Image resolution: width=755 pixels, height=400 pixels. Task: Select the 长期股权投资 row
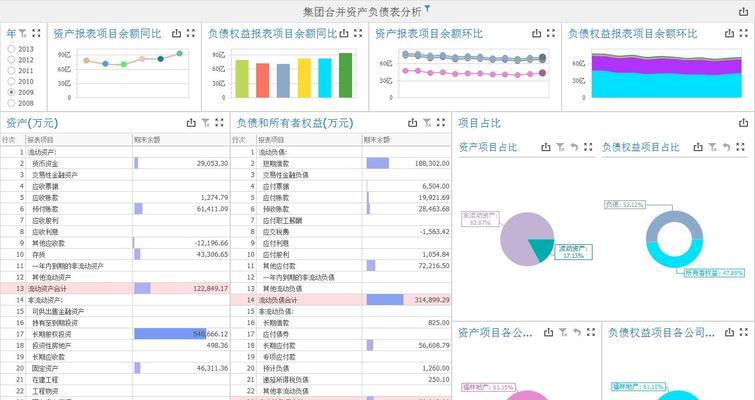[x=115, y=334]
